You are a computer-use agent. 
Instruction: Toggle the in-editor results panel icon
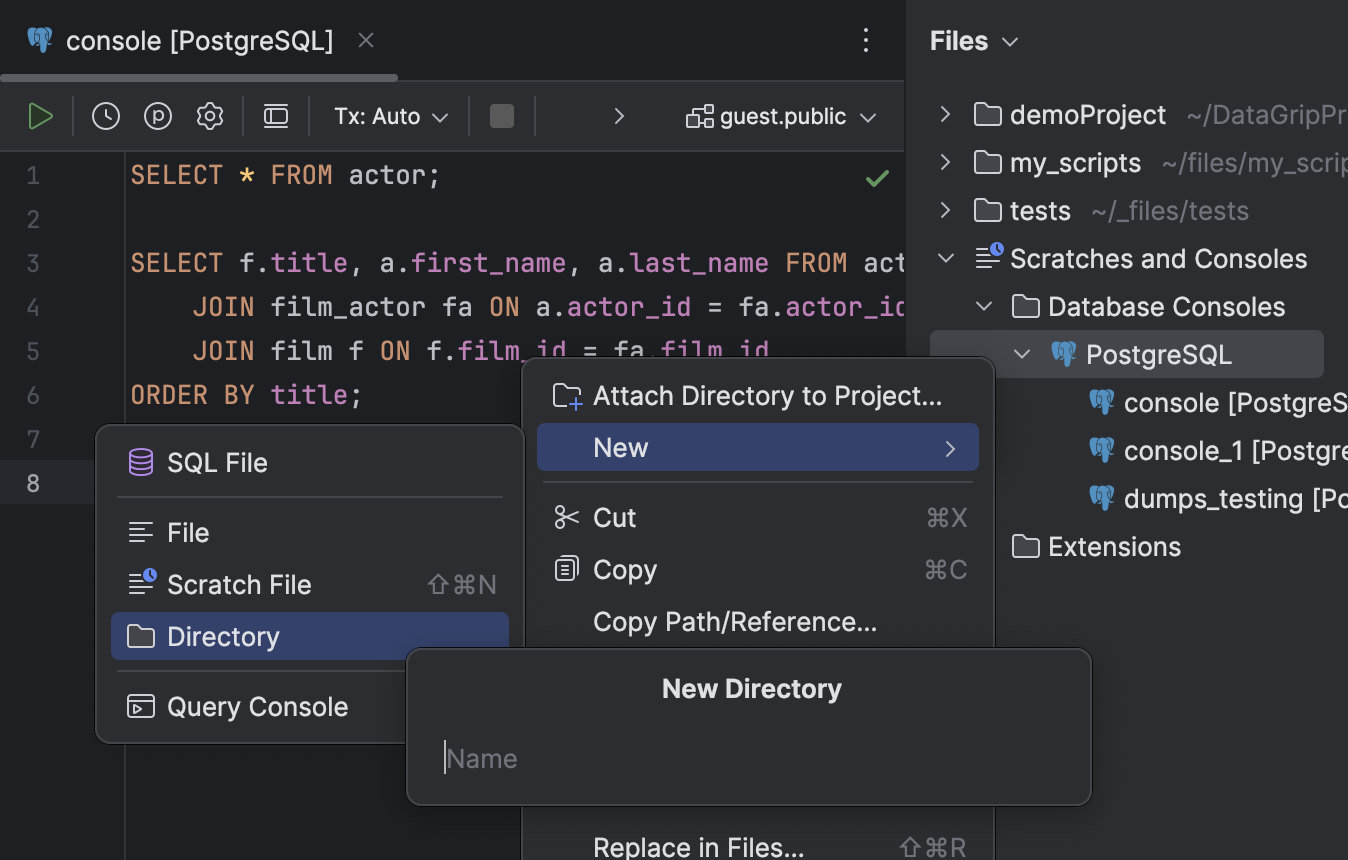(x=275, y=115)
